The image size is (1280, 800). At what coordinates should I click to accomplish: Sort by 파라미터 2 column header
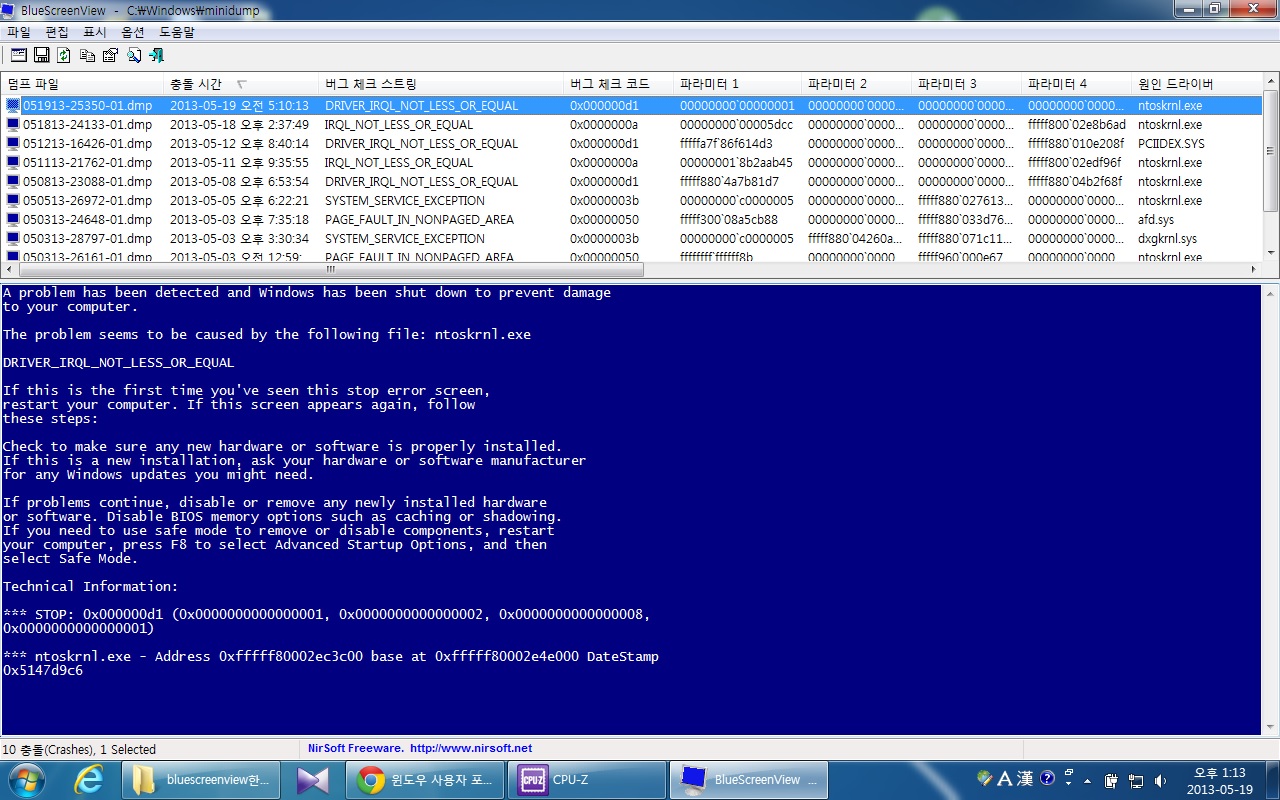pos(857,84)
